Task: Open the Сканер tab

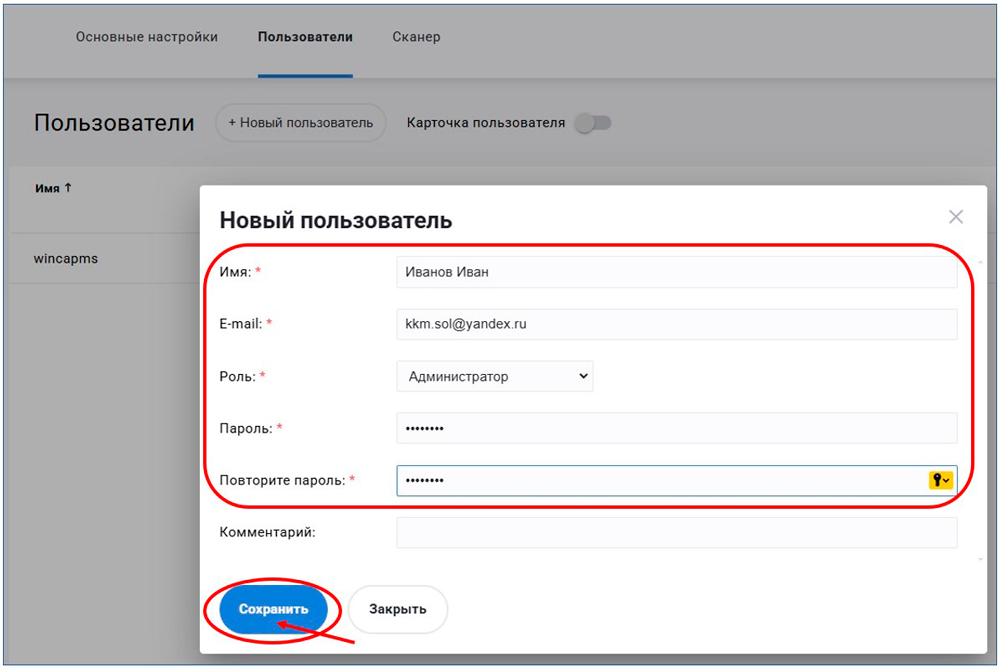Action: coord(415,37)
